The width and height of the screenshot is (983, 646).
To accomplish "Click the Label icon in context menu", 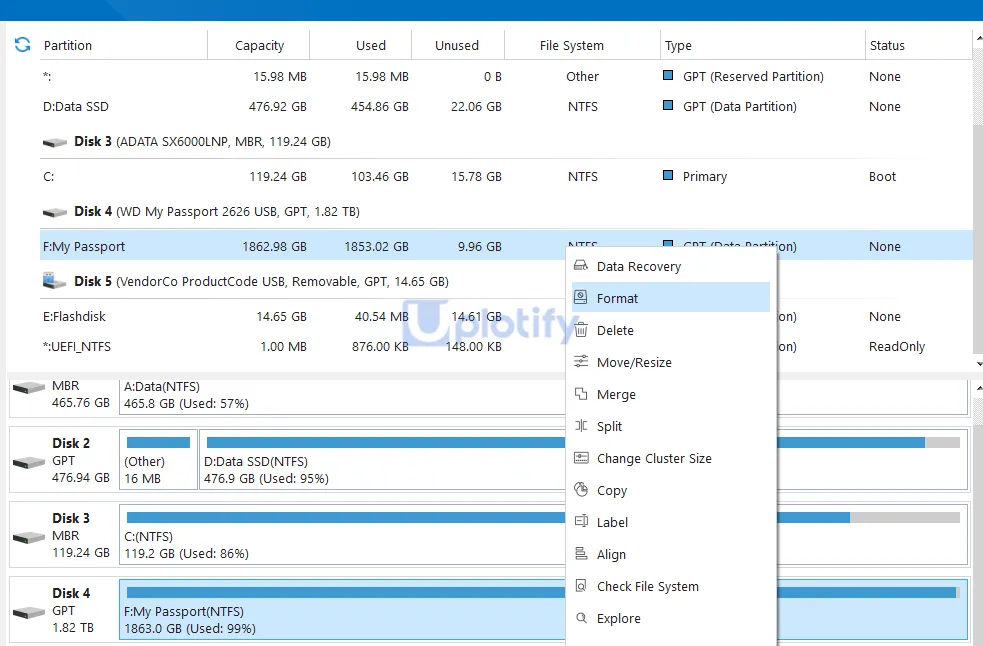I will coord(581,521).
